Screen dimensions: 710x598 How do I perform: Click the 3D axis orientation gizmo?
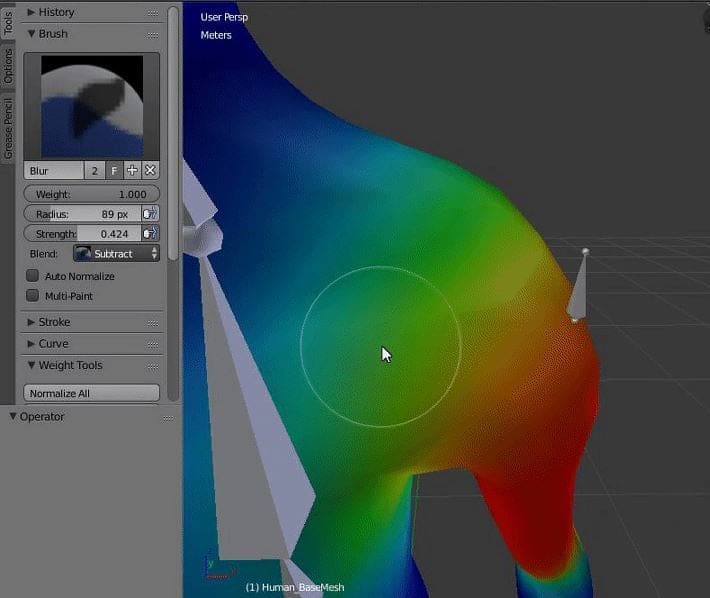click(x=212, y=568)
